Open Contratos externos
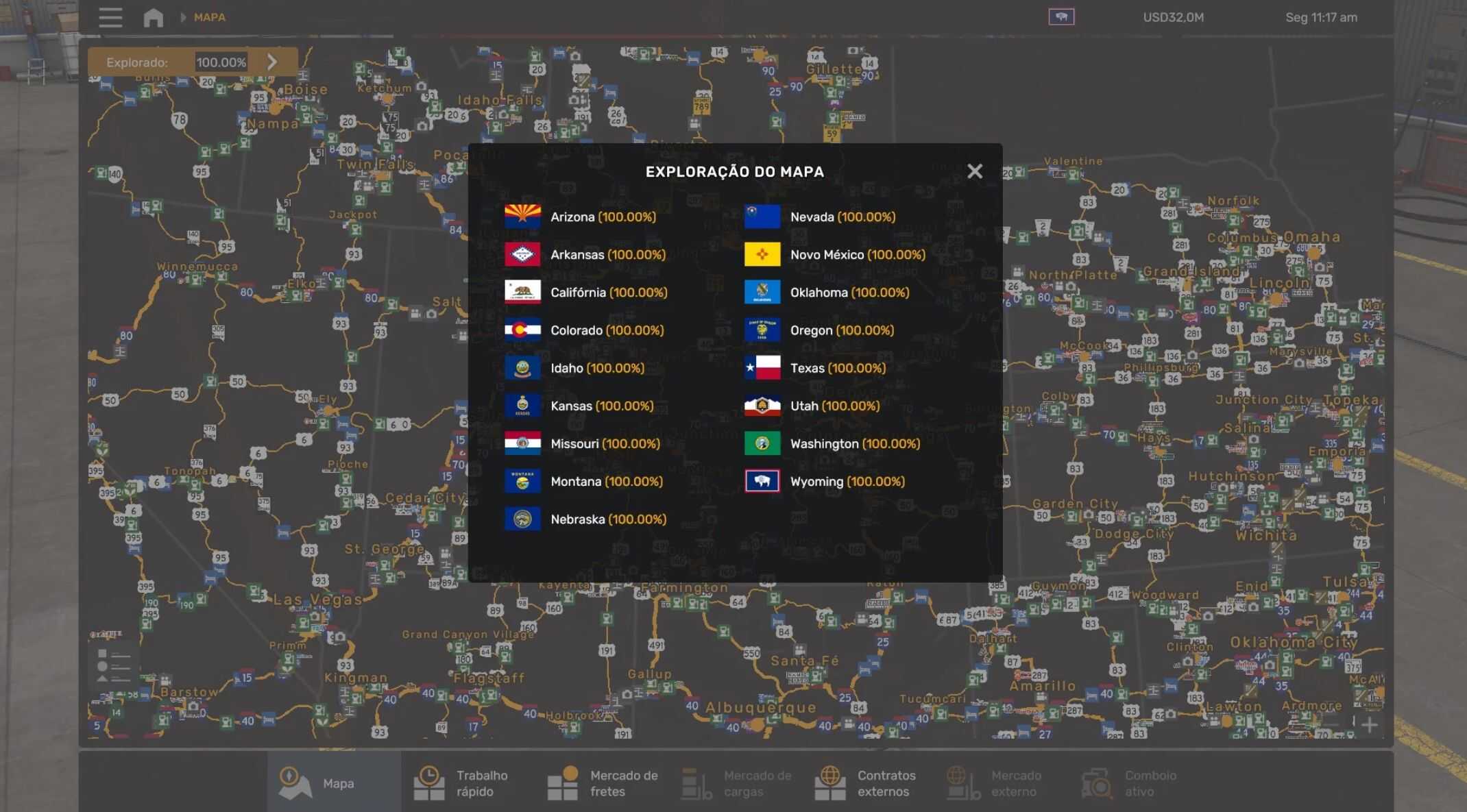 [868, 783]
